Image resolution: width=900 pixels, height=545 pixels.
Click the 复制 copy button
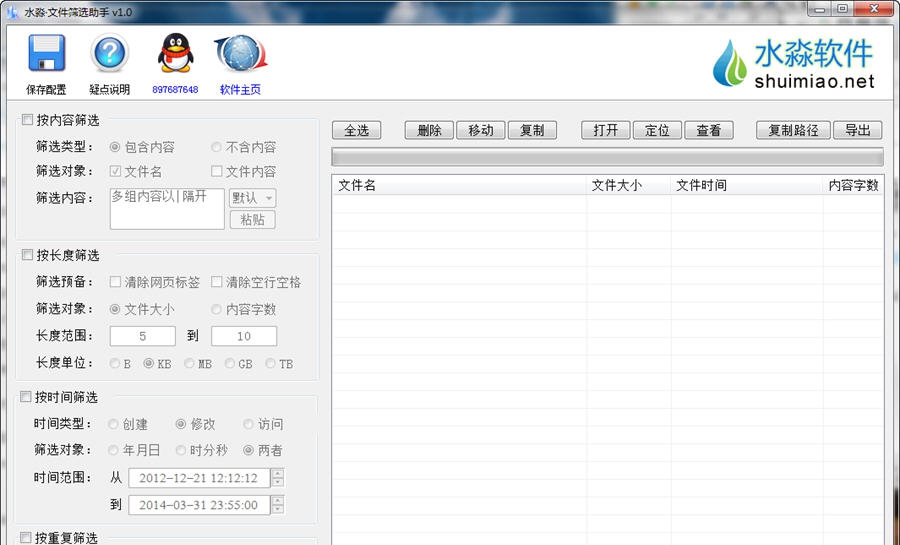tap(532, 130)
